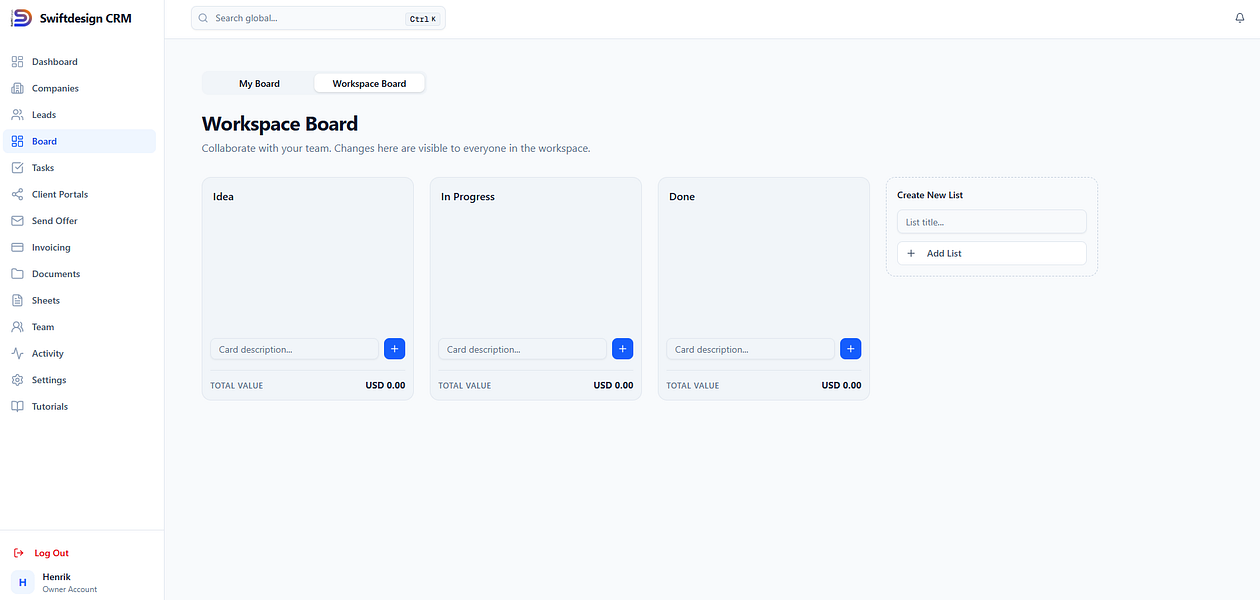The width and height of the screenshot is (1260, 600).
Task: Go to the Team page
Action: (80, 327)
